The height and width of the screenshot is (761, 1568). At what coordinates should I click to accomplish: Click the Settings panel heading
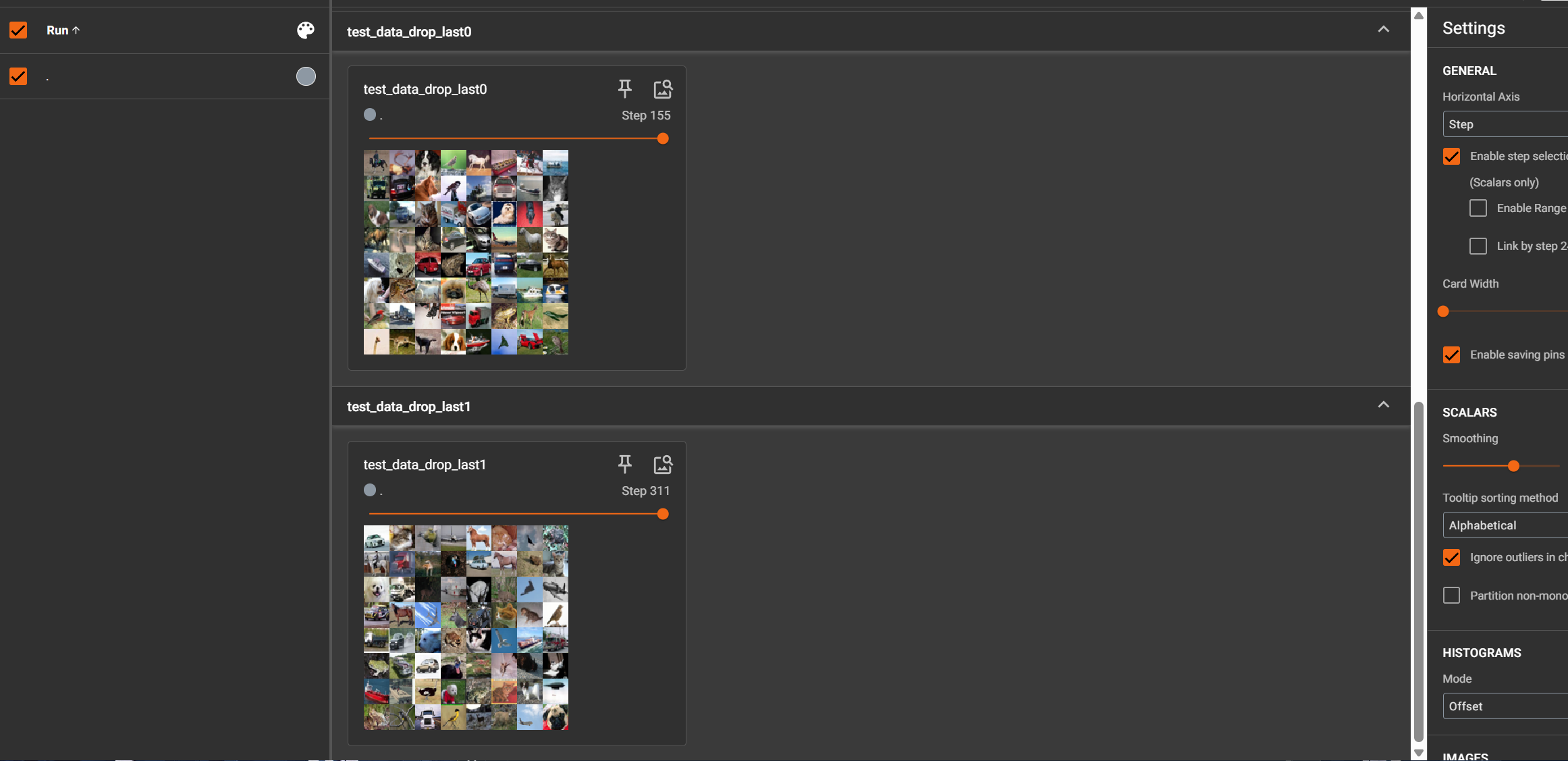(1474, 28)
